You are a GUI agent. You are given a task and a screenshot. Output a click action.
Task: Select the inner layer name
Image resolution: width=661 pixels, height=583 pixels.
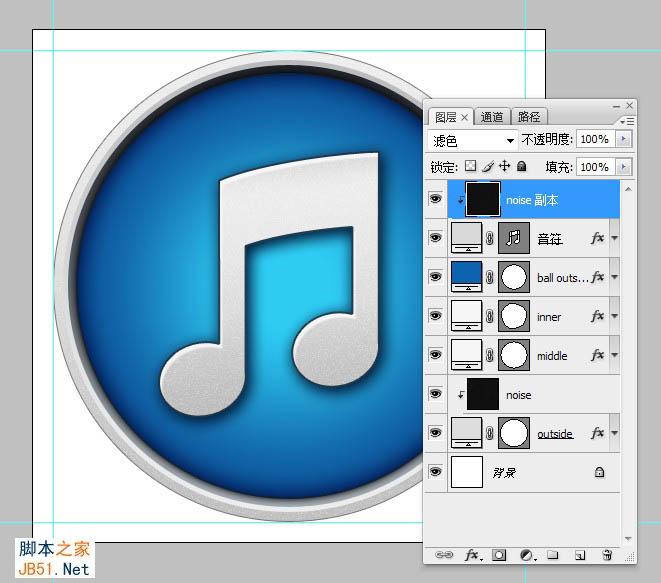click(549, 317)
